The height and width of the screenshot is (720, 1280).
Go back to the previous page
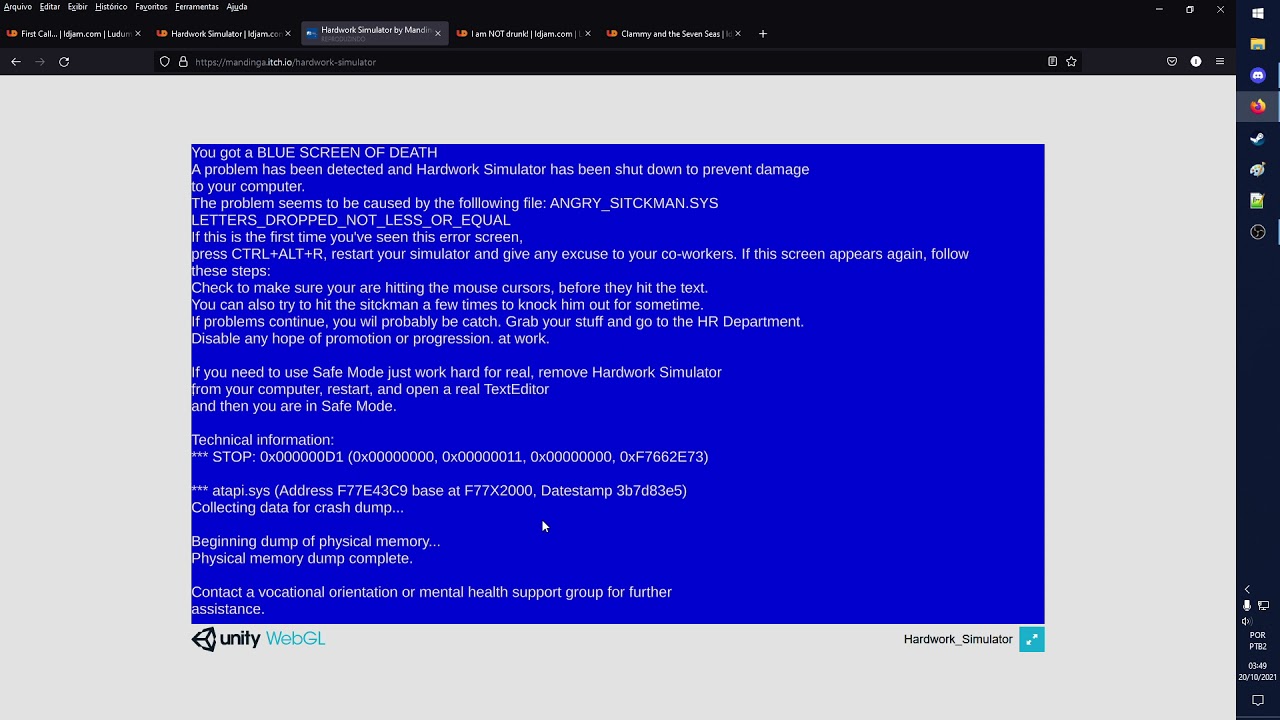click(16, 62)
